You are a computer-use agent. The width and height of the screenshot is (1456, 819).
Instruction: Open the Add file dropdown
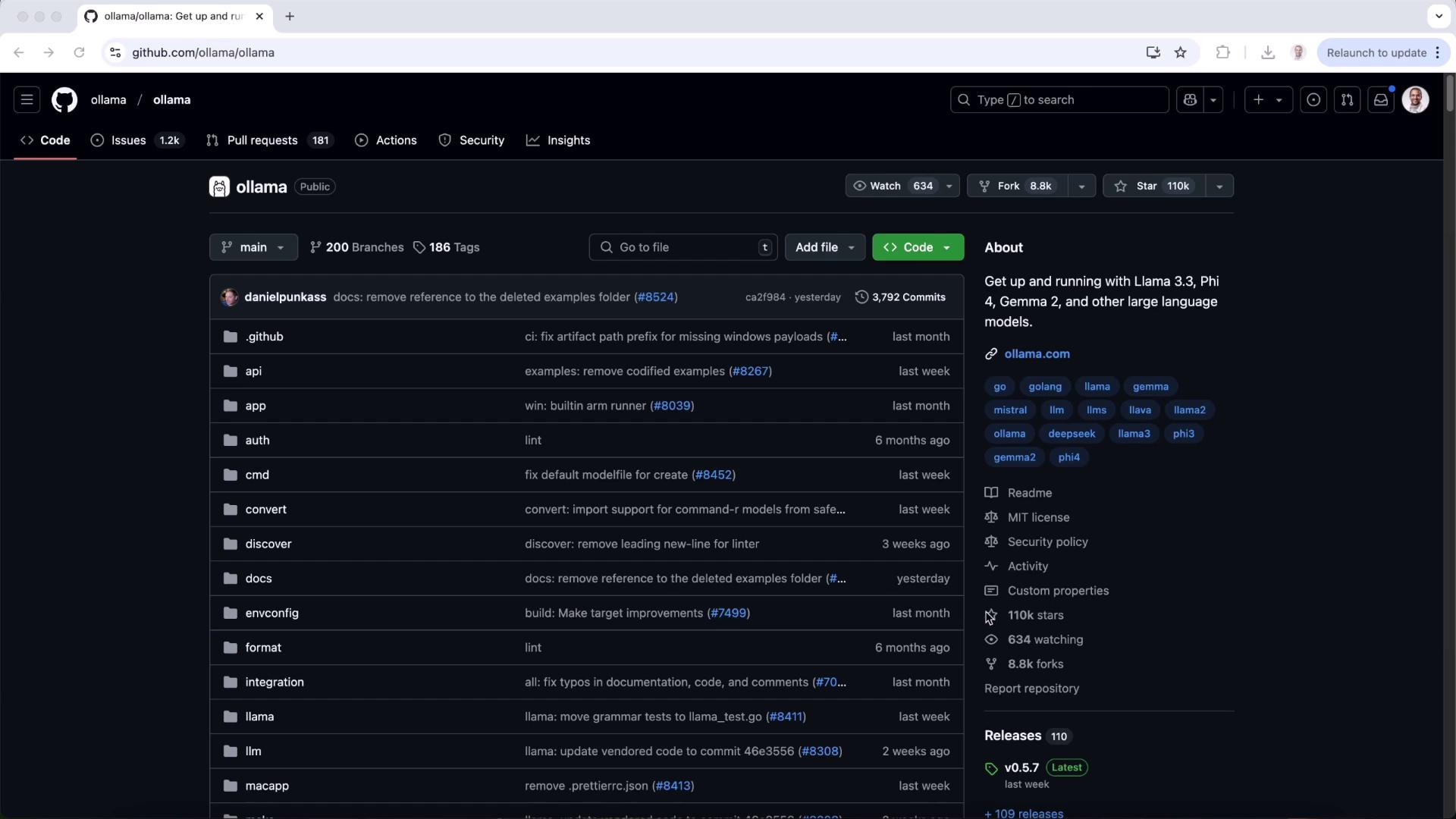(824, 247)
